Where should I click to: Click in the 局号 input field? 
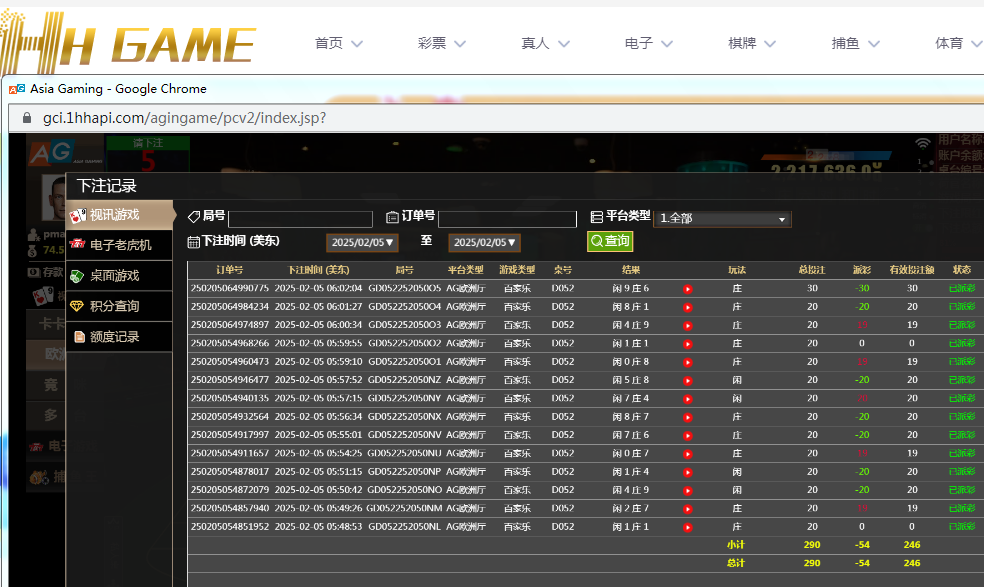coord(300,219)
